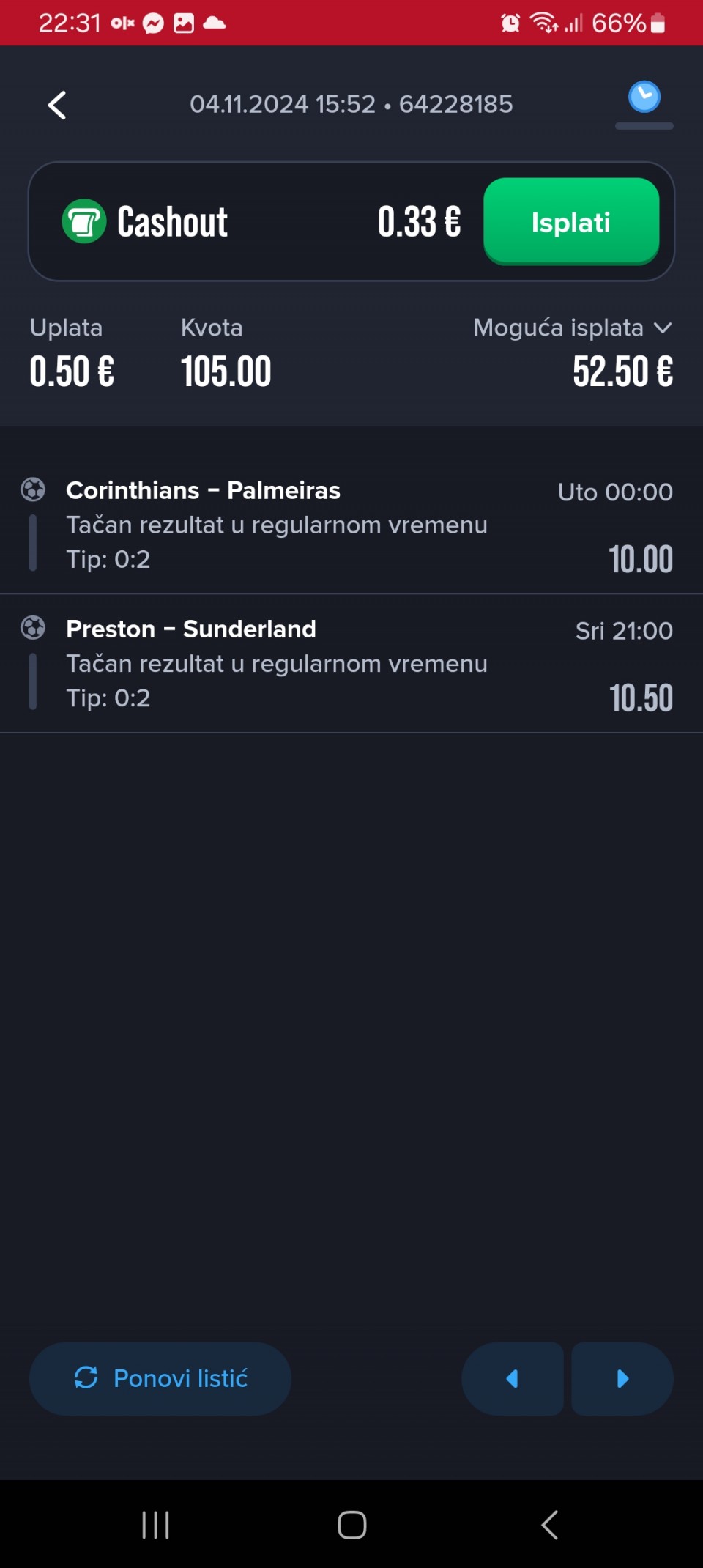
Task: Tap the green Cashout logo icon
Action: [84, 221]
